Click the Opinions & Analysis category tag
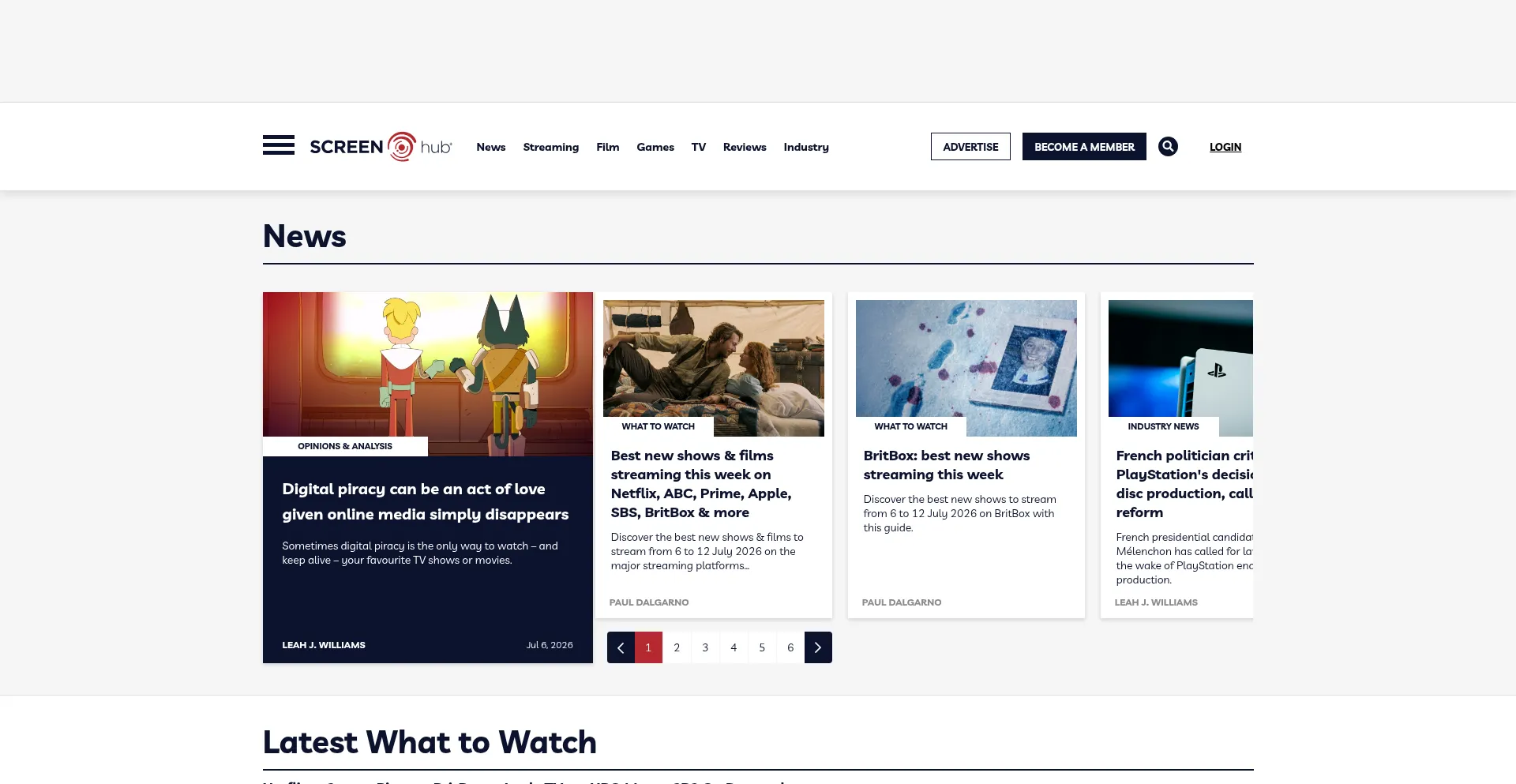 (345, 446)
